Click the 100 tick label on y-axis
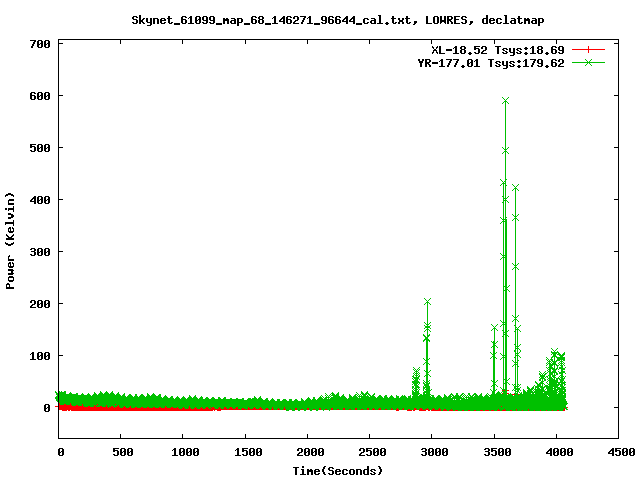Screen dimensions: 640x480 coord(40,356)
